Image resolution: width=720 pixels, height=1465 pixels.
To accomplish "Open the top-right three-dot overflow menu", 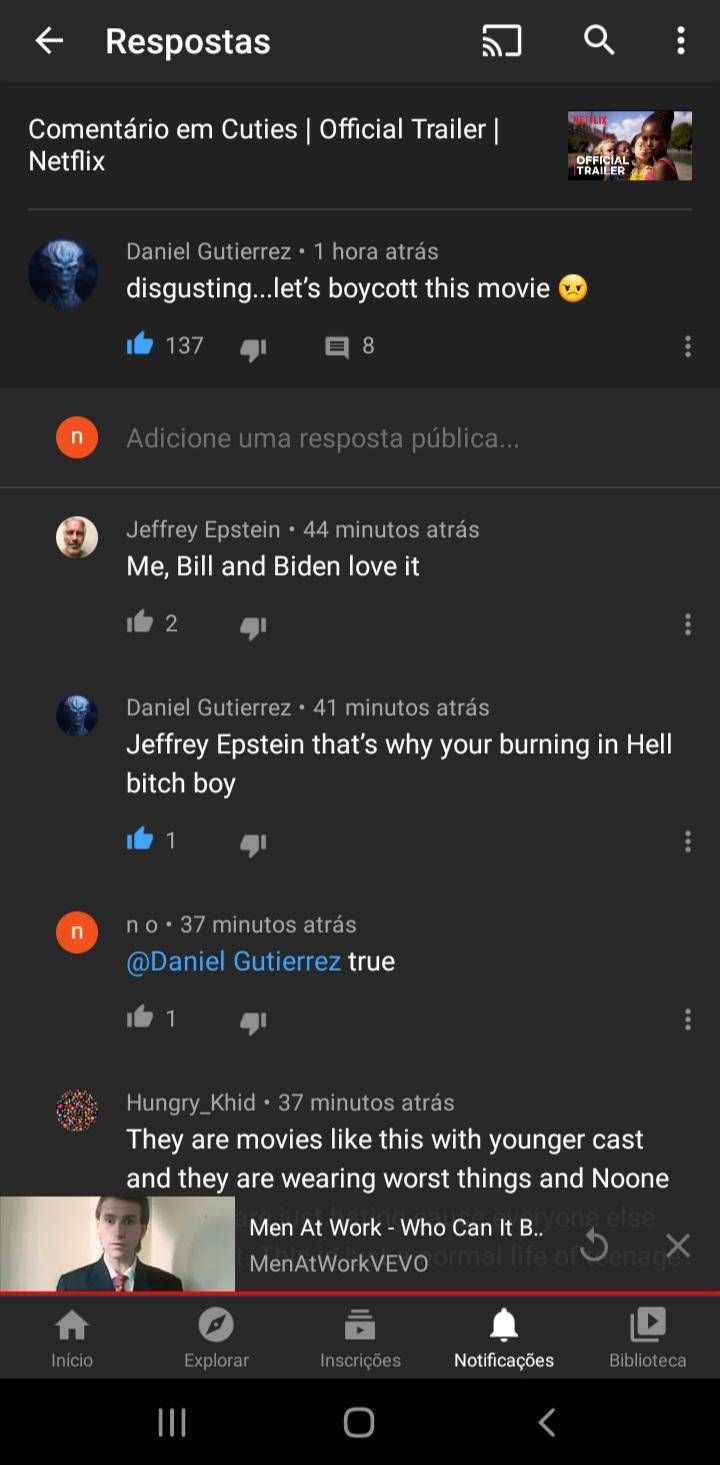I will tap(681, 41).
